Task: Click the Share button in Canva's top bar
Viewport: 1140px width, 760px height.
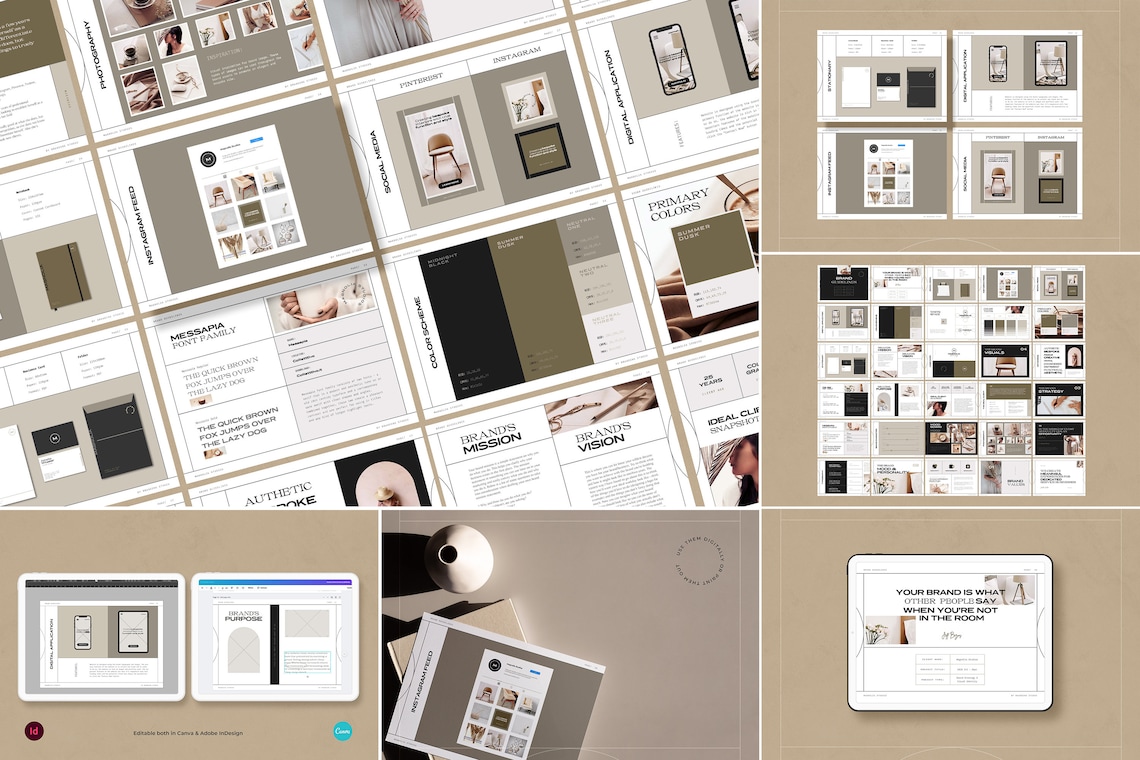Action: pos(347,580)
